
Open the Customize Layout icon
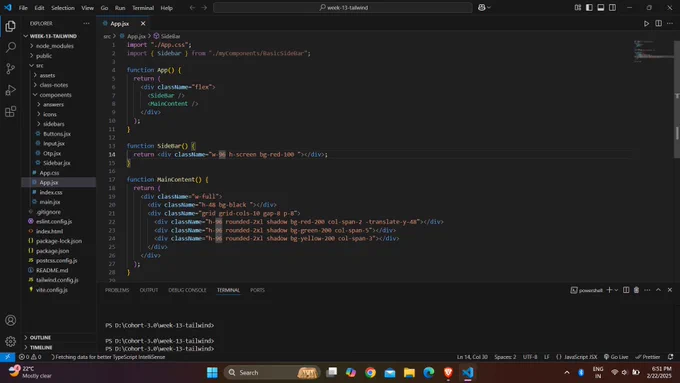pyautogui.click(x=578, y=7)
